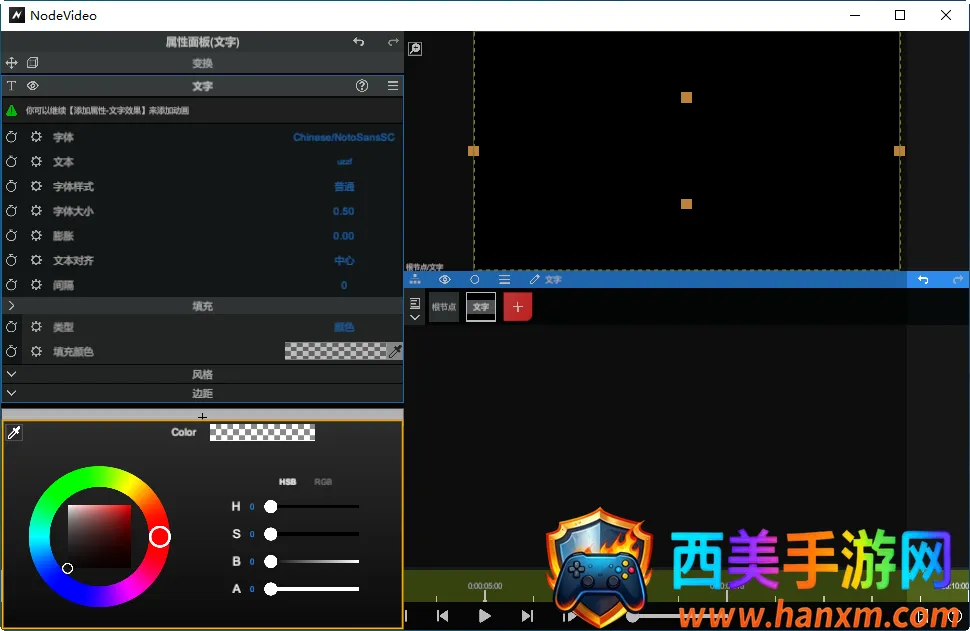The height and width of the screenshot is (631, 970).
Task: Click the red add node plus button
Action: tap(517, 307)
